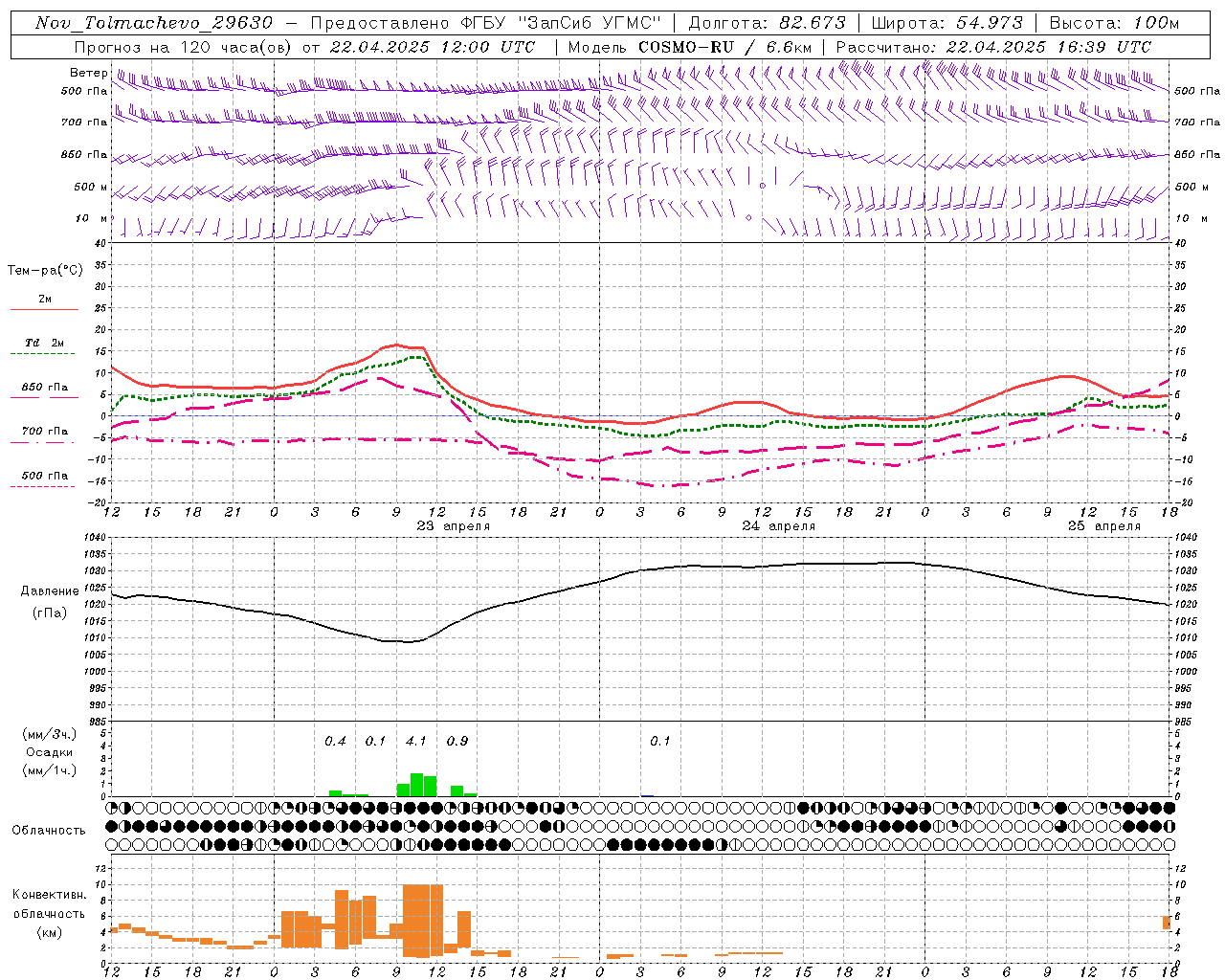Click the line sample under the 850 гПа temperature legend
Image resolution: width=1225 pixels, height=980 pixels.
(x=44, y=398)
